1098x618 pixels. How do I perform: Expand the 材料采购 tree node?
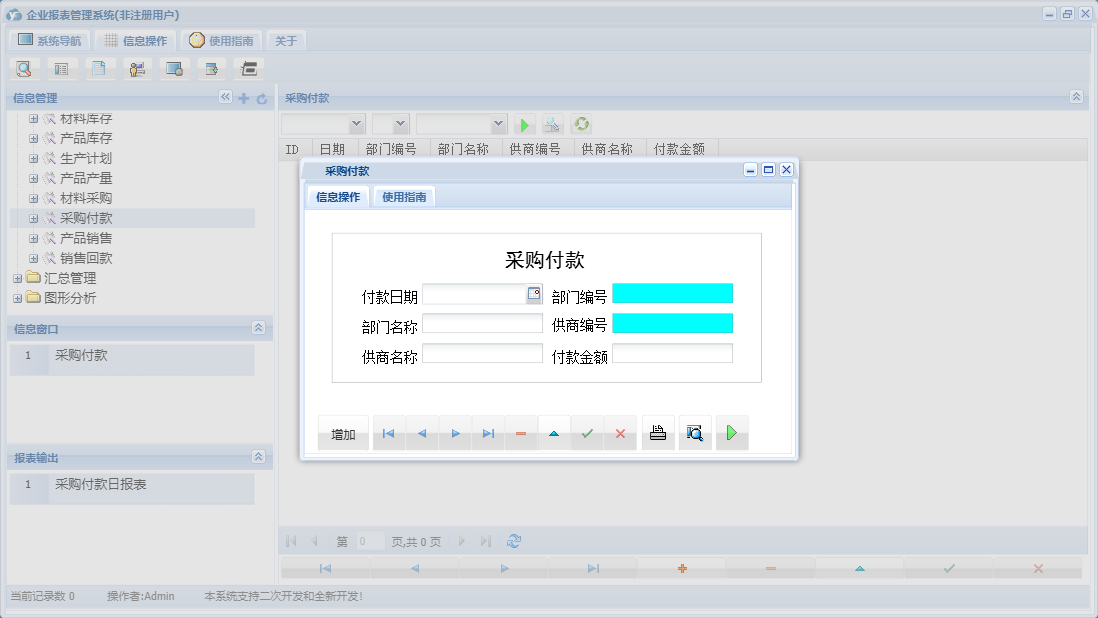(x=33, y=199)
